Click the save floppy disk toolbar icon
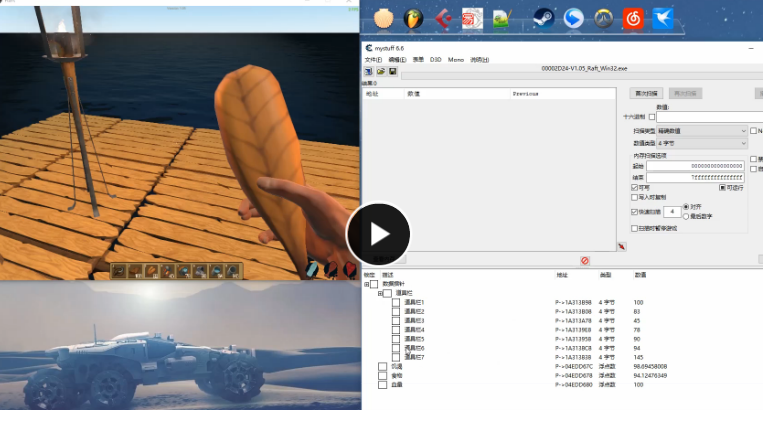This screenshot has height=433, width=763. click(392, 72)
